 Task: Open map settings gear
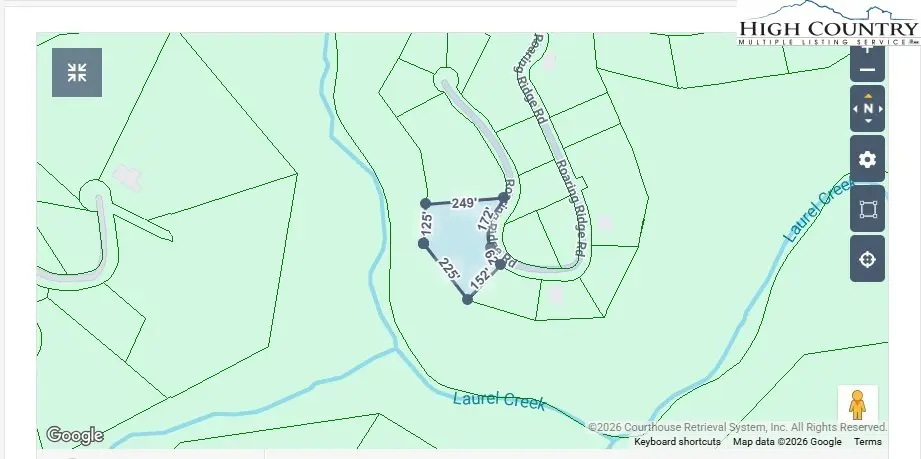coord(867,160)
